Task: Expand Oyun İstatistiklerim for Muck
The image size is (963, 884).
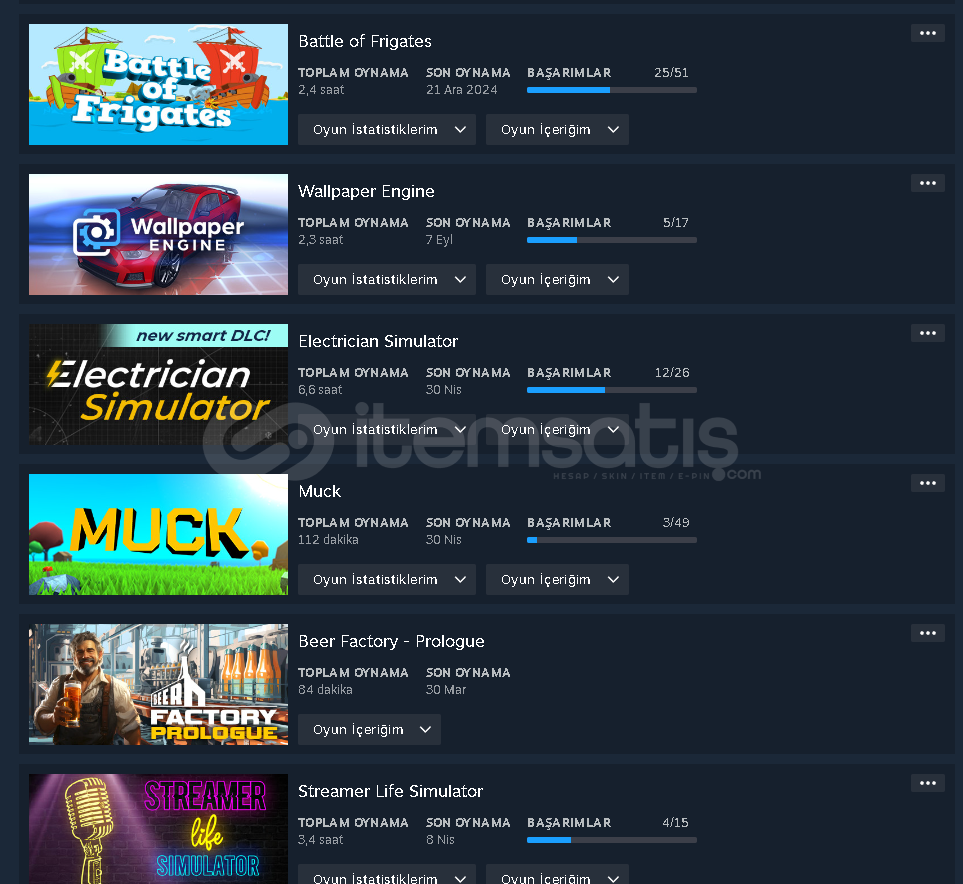Action: coord(387,579)
